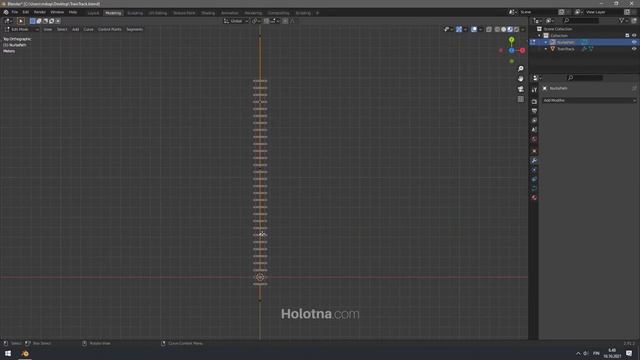
Task: Click the red X axis gizmo handle
Action: (522, 51)
